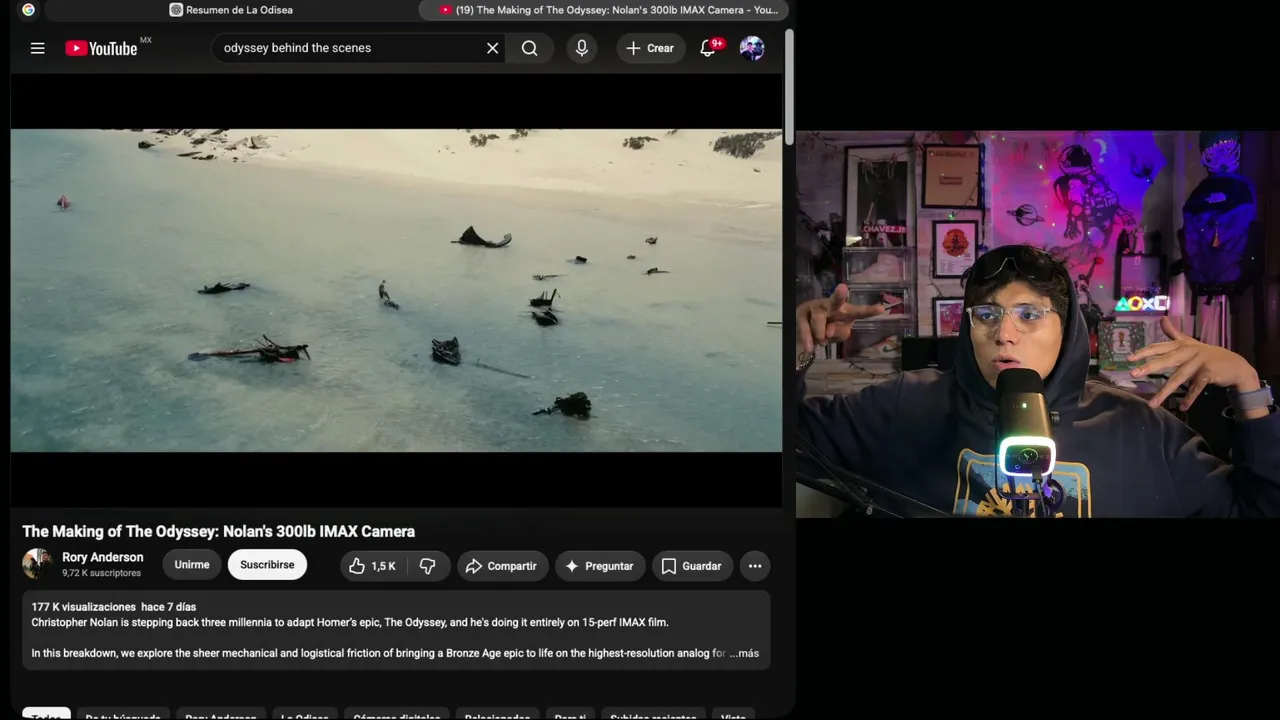This screenshot has height=720, width=1280.
Task: Click Rory Anderson's channel avatar
Action: 38,564
